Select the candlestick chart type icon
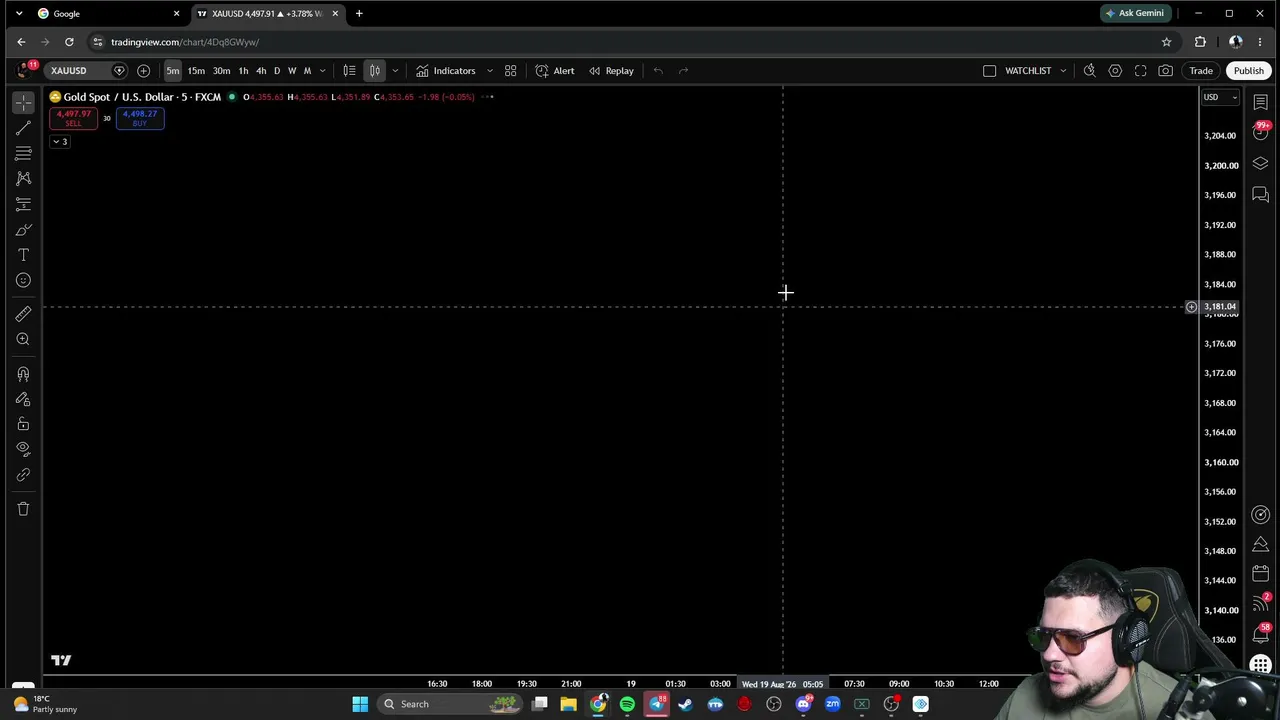The width and height of the screenshot is (1280, 720). (x=375, y=71)
